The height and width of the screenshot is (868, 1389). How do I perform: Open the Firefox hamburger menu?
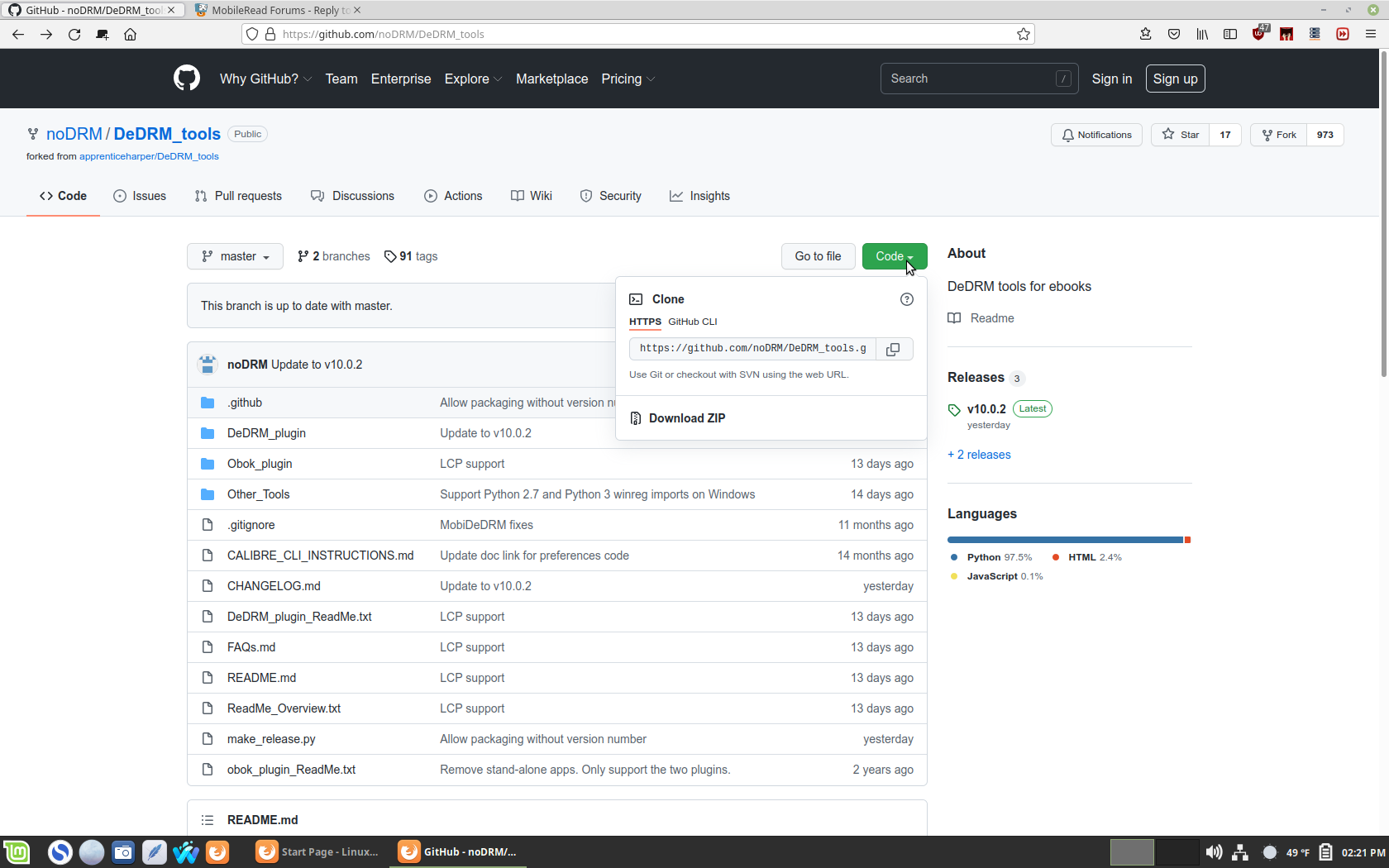1371,34
